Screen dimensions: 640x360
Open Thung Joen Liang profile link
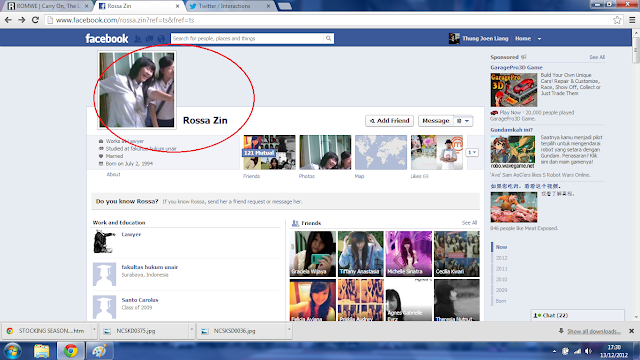coord(485,38)
